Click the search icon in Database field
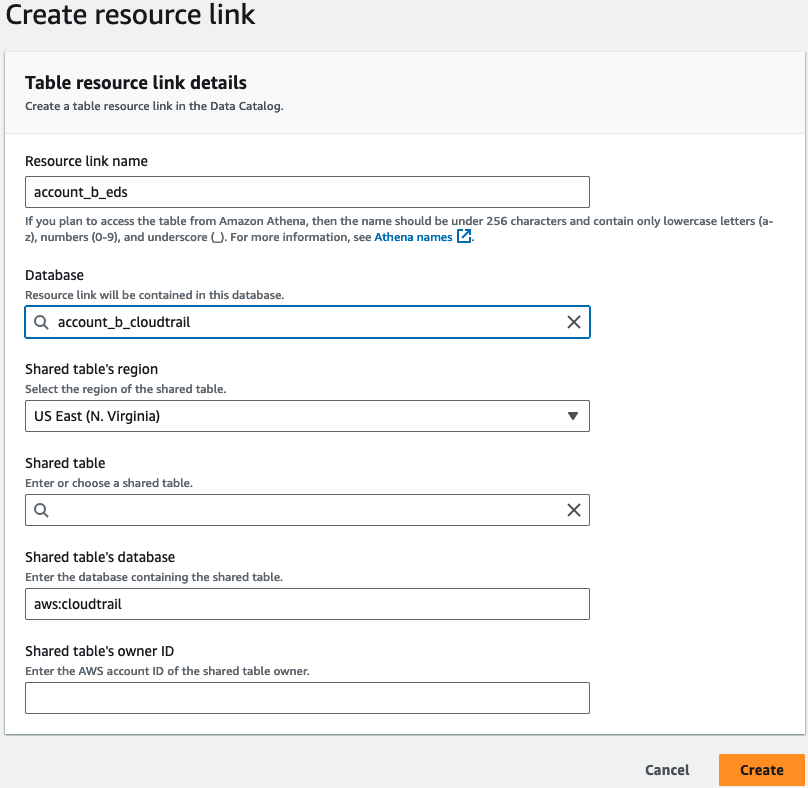 click(41, 323)
